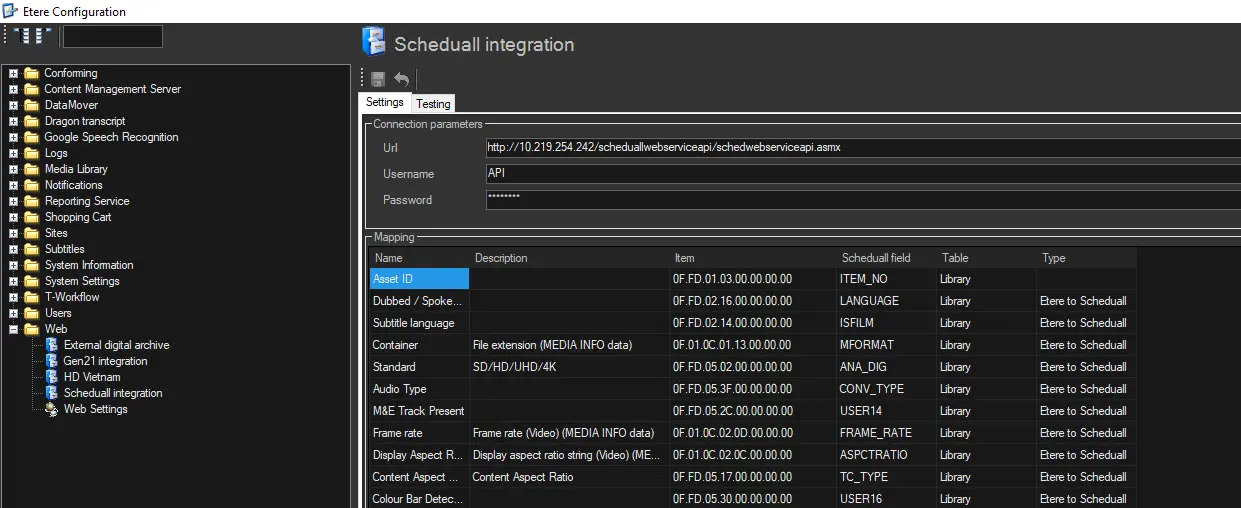
Task: Click the Password input field
Action: tap(860, 200)
